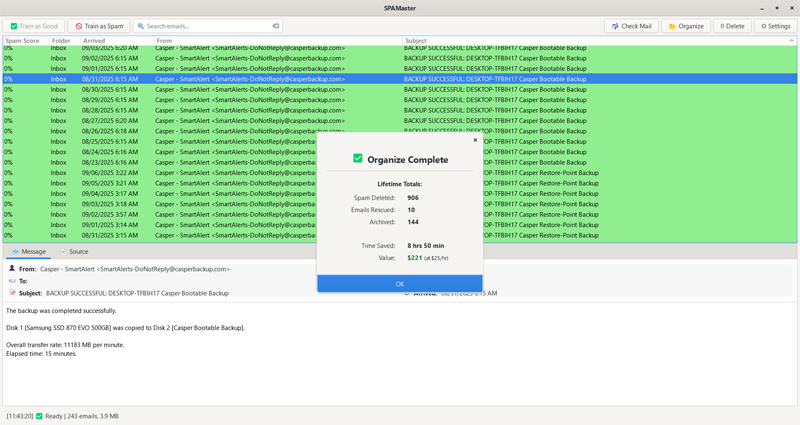Open Settings from the toolbar
The image size is (800, 425).
click(775, 26)
